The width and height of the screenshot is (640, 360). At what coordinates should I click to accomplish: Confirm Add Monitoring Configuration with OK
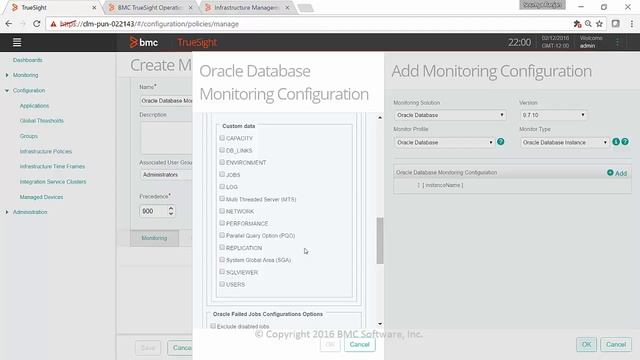click(586, 344)
